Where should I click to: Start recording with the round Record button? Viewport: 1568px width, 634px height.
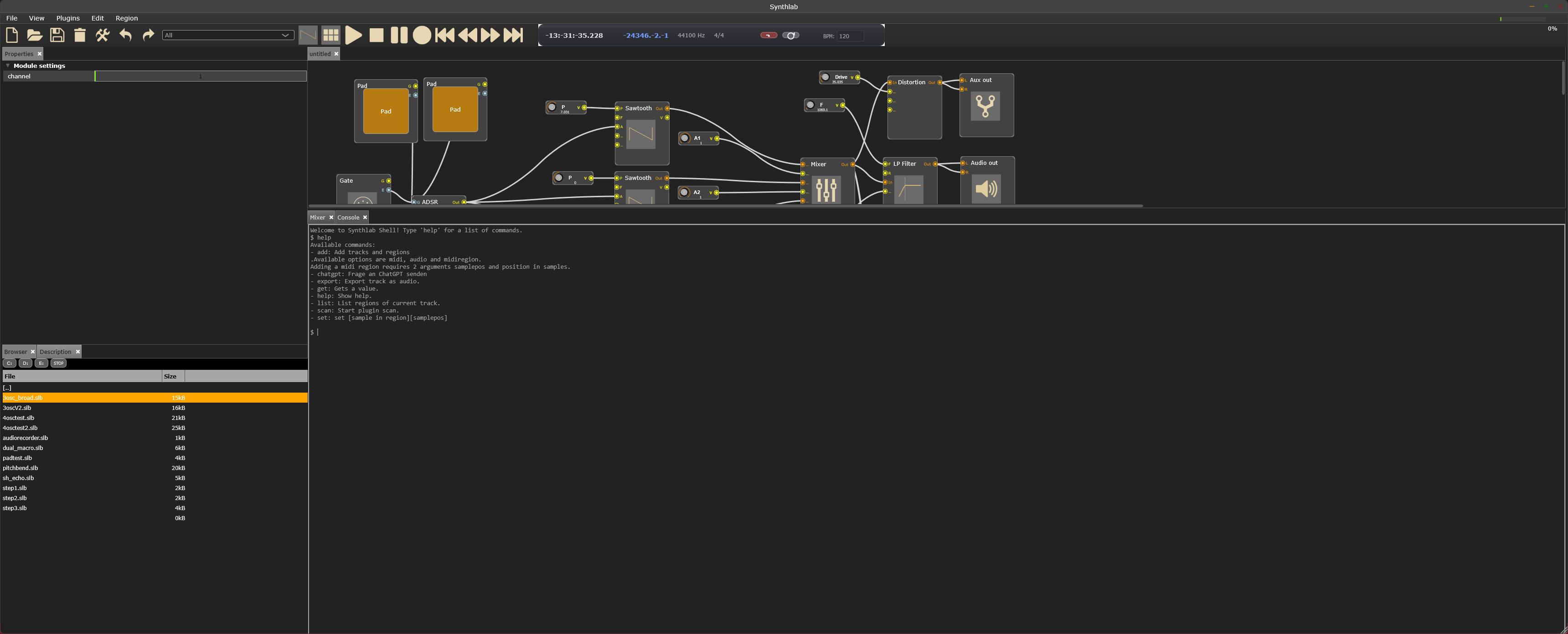tap(422, 35)
